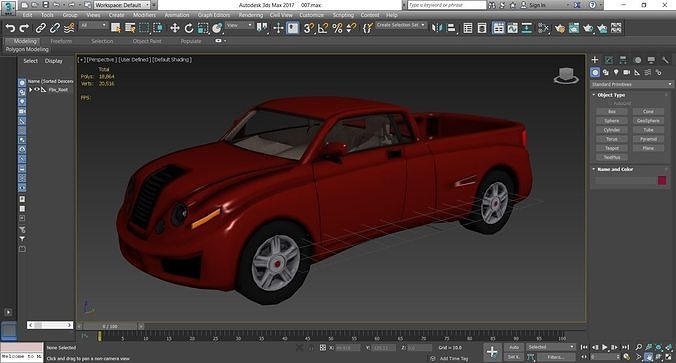Toggle the Percent Snap button
The width and height of the screenshot is (676, 363).
click(337, 28)
